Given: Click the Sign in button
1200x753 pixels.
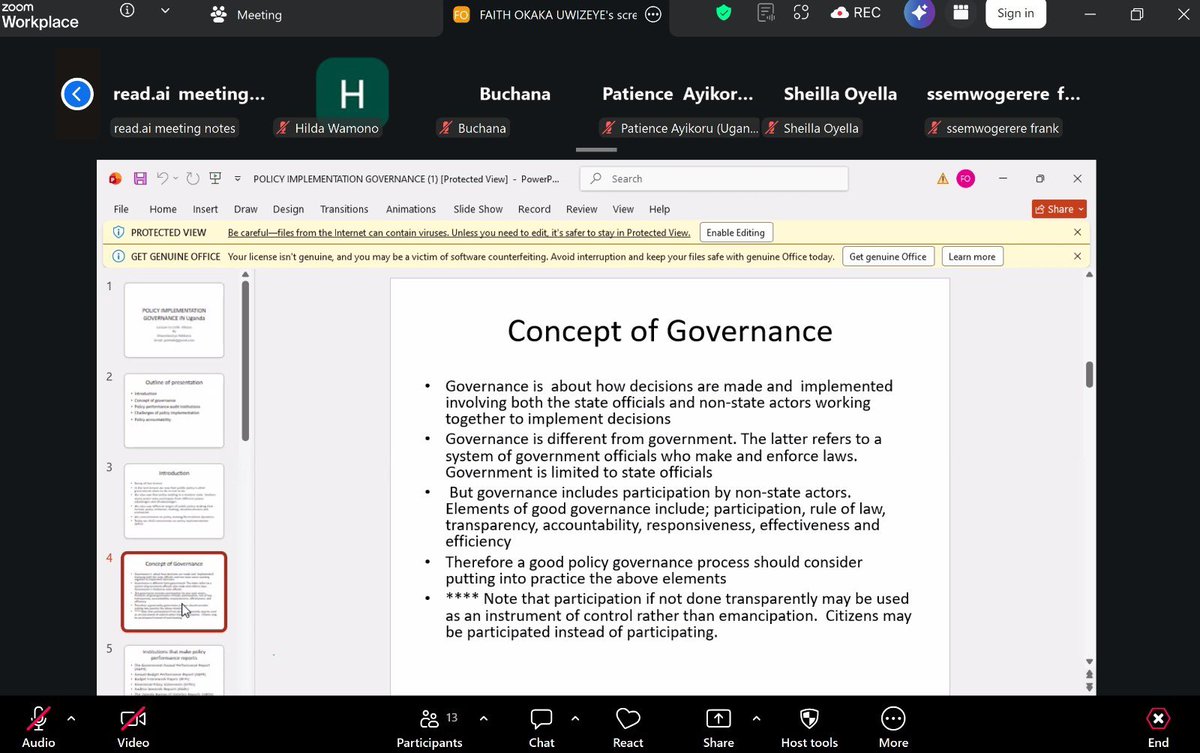Looking at the screenshot, I should click(x=1015, y=13).
